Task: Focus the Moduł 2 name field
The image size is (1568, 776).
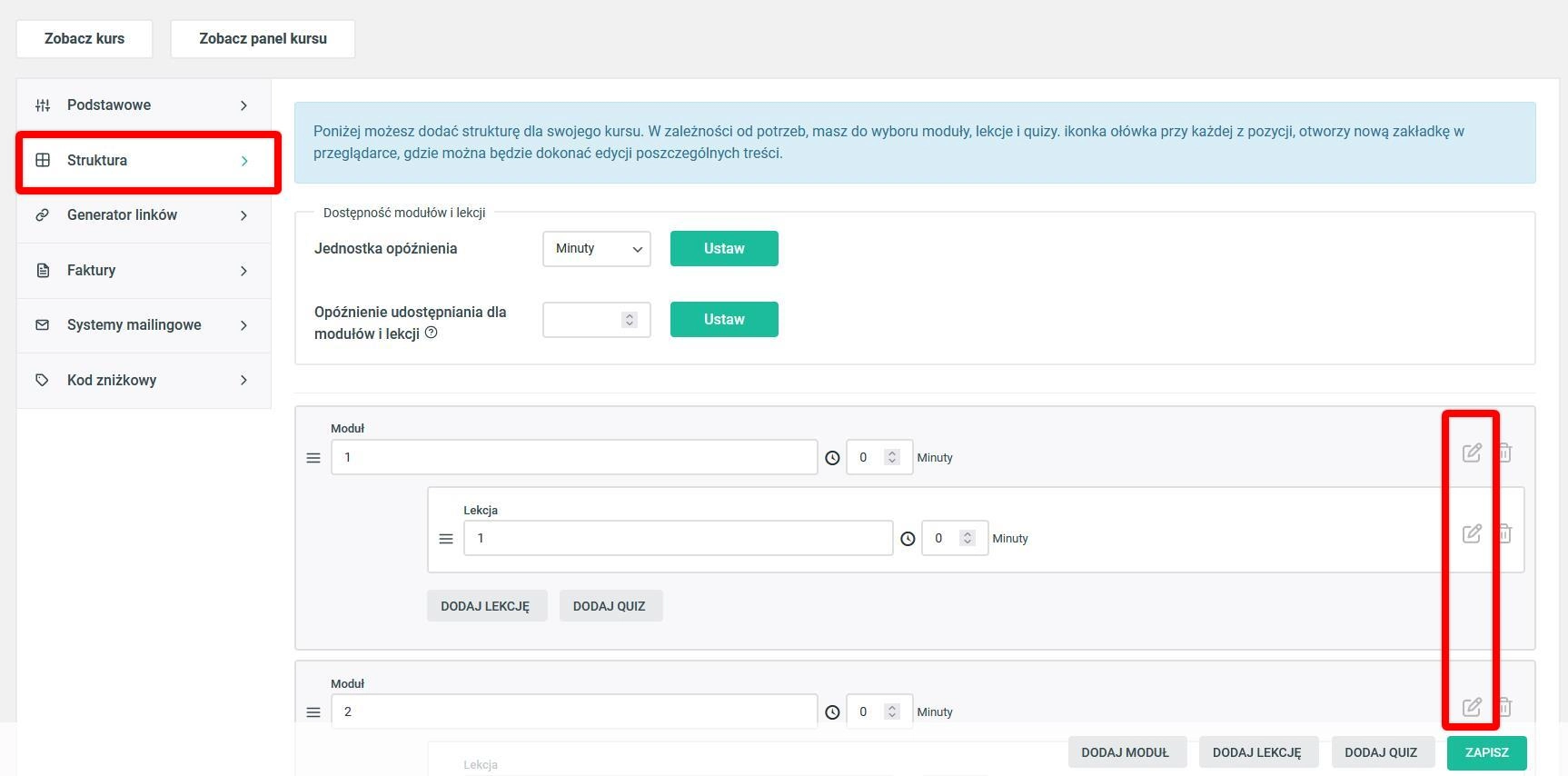Action: click(x=574, y=711)
